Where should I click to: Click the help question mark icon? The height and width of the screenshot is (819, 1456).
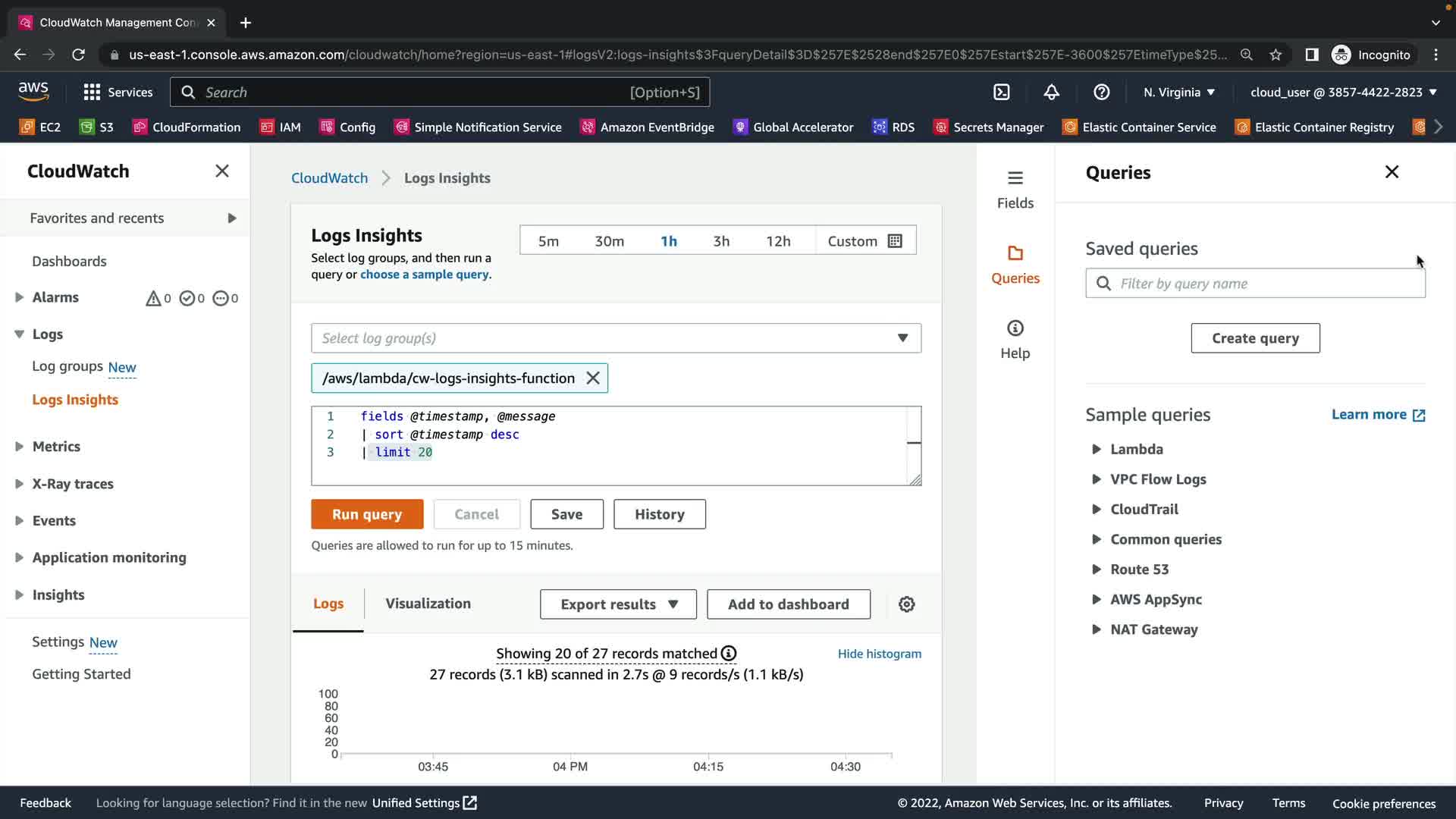pos(1101,93)
